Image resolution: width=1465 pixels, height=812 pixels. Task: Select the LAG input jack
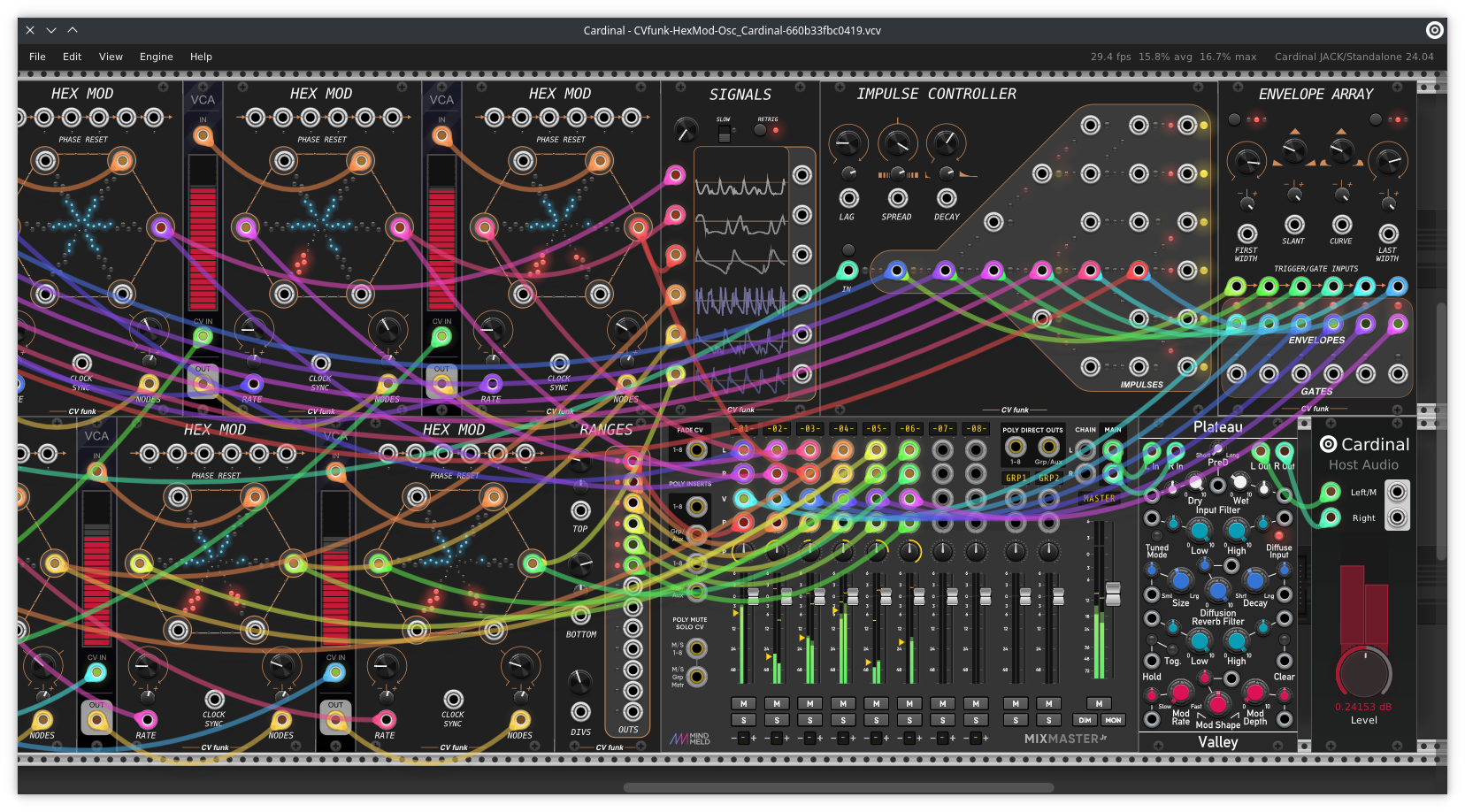(848, 198)
